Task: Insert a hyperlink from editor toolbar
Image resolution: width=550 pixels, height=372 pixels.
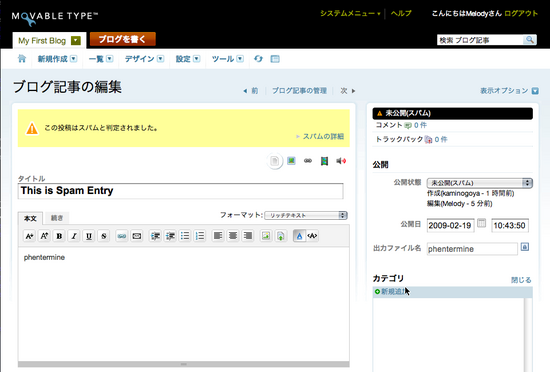Action: pos(122,236)
